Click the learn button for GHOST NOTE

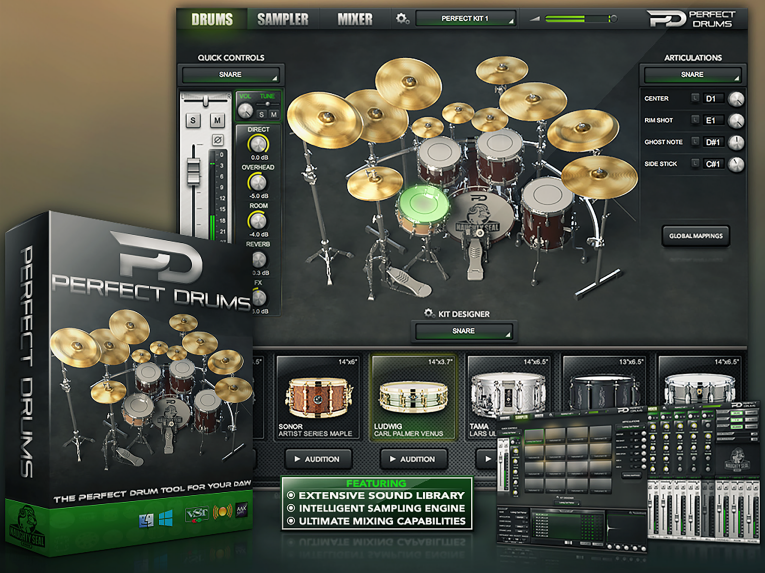[x=695, y=142]
